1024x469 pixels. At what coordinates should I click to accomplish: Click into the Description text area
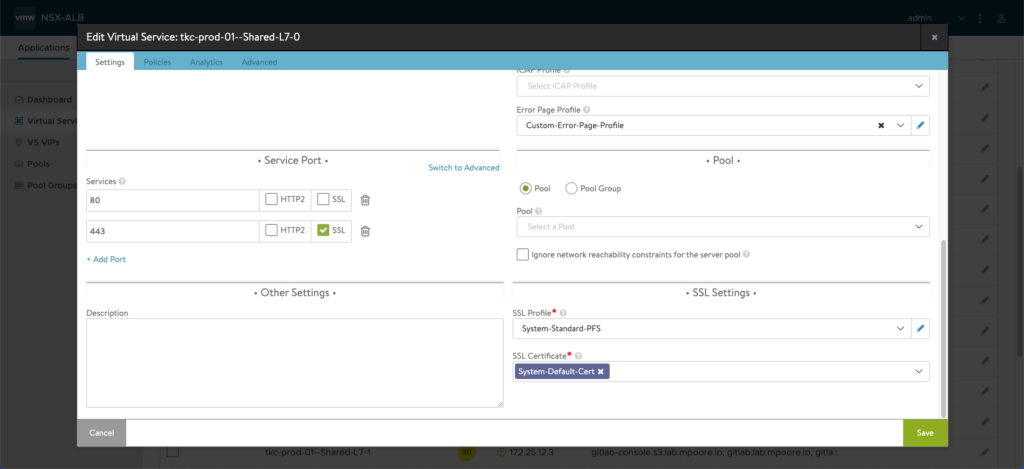pos(295,363)
